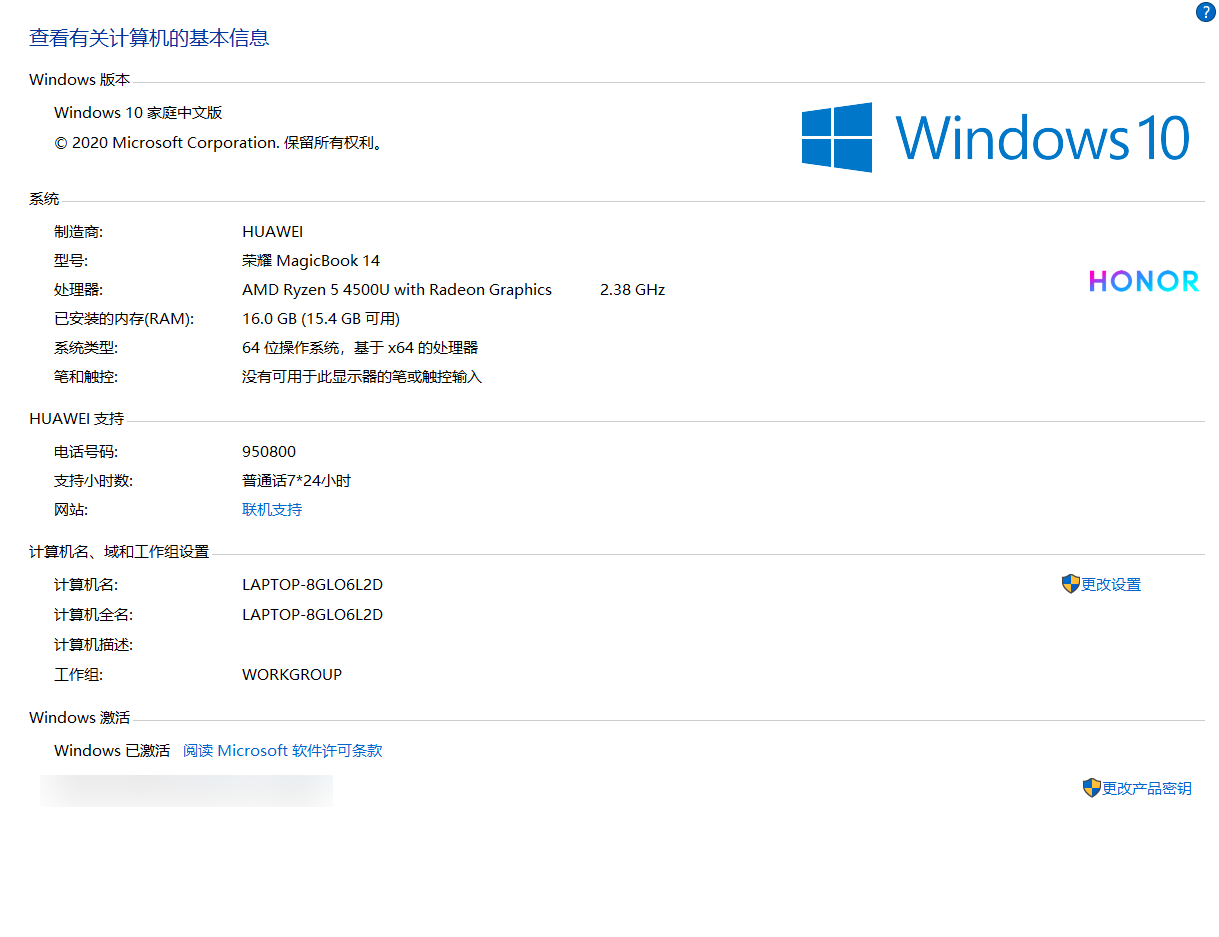Click the HONOR brand logo
The image size is (1219, 937).
click(1144, 281)
